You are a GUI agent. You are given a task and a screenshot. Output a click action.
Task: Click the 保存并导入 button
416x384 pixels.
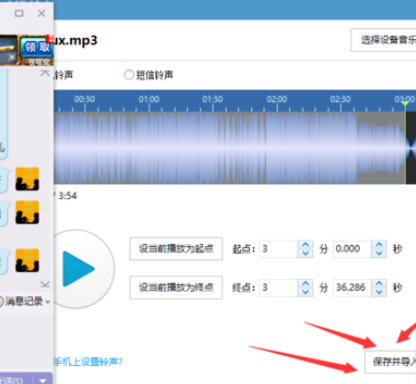tap(390, 362)
